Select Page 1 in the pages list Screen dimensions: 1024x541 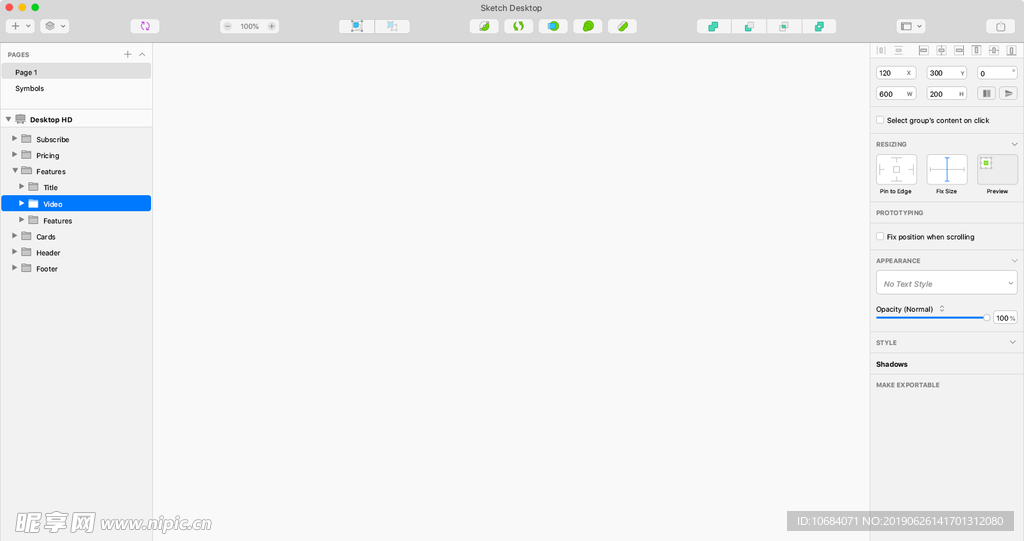(x=26, y=72)
